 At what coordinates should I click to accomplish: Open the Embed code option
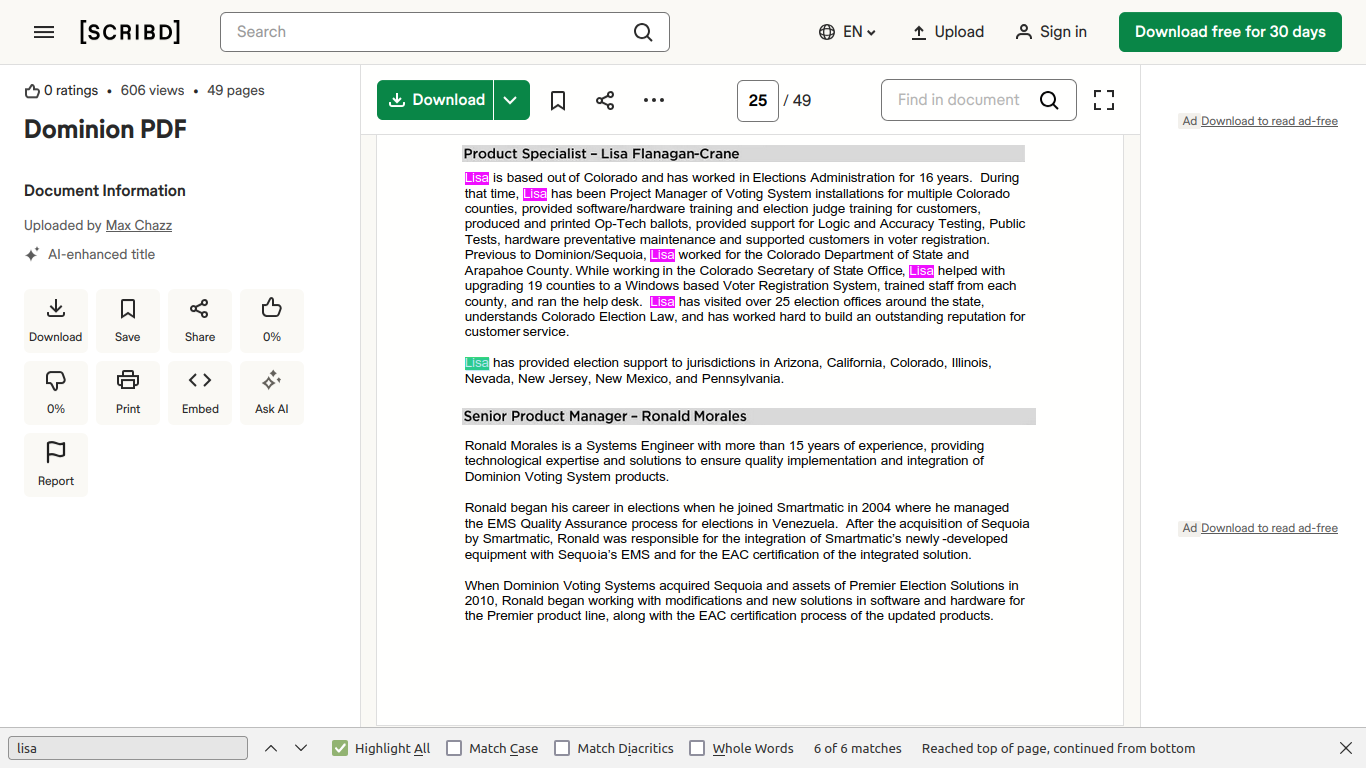pos(200,392)
